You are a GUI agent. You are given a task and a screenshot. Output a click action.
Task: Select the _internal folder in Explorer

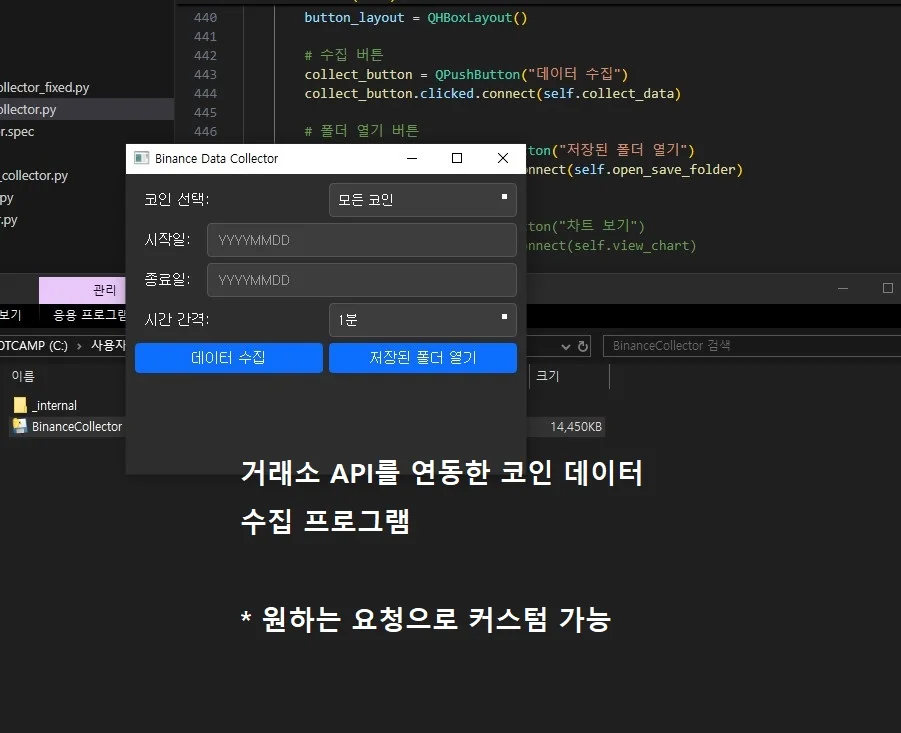[56, 406]
